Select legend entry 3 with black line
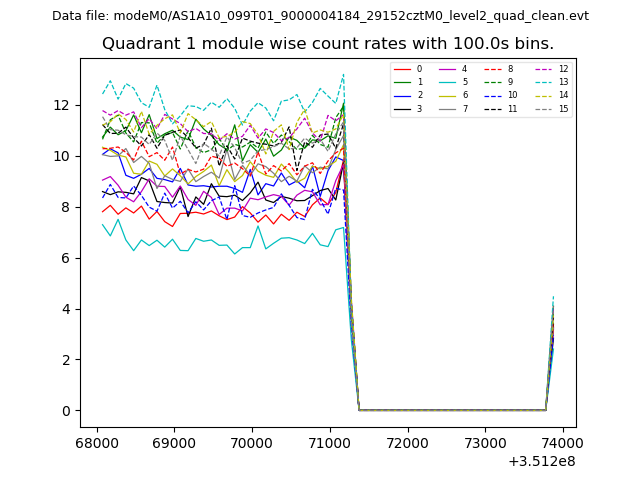 [409, 108]
